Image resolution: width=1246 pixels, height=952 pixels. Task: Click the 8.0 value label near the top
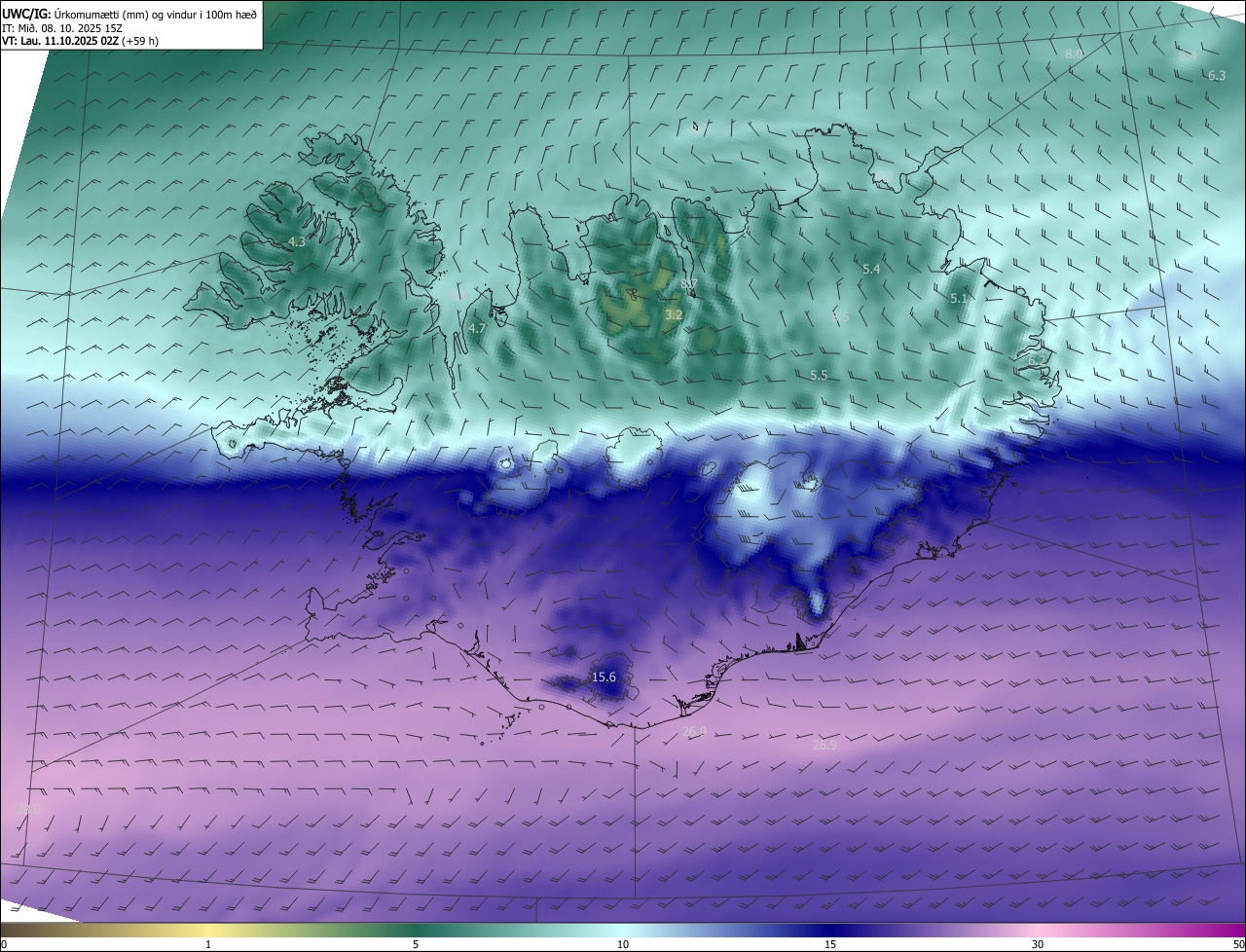[x=1074, y=54]
